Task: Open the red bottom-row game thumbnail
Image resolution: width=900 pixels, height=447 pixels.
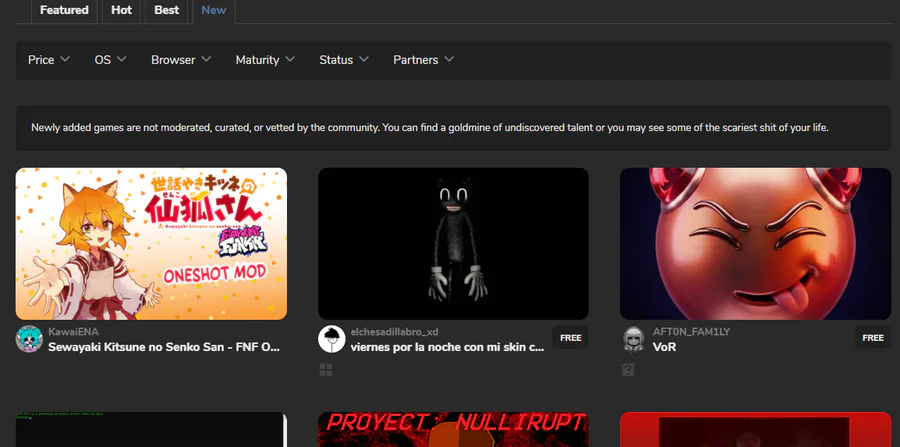Action: point(755,429)
